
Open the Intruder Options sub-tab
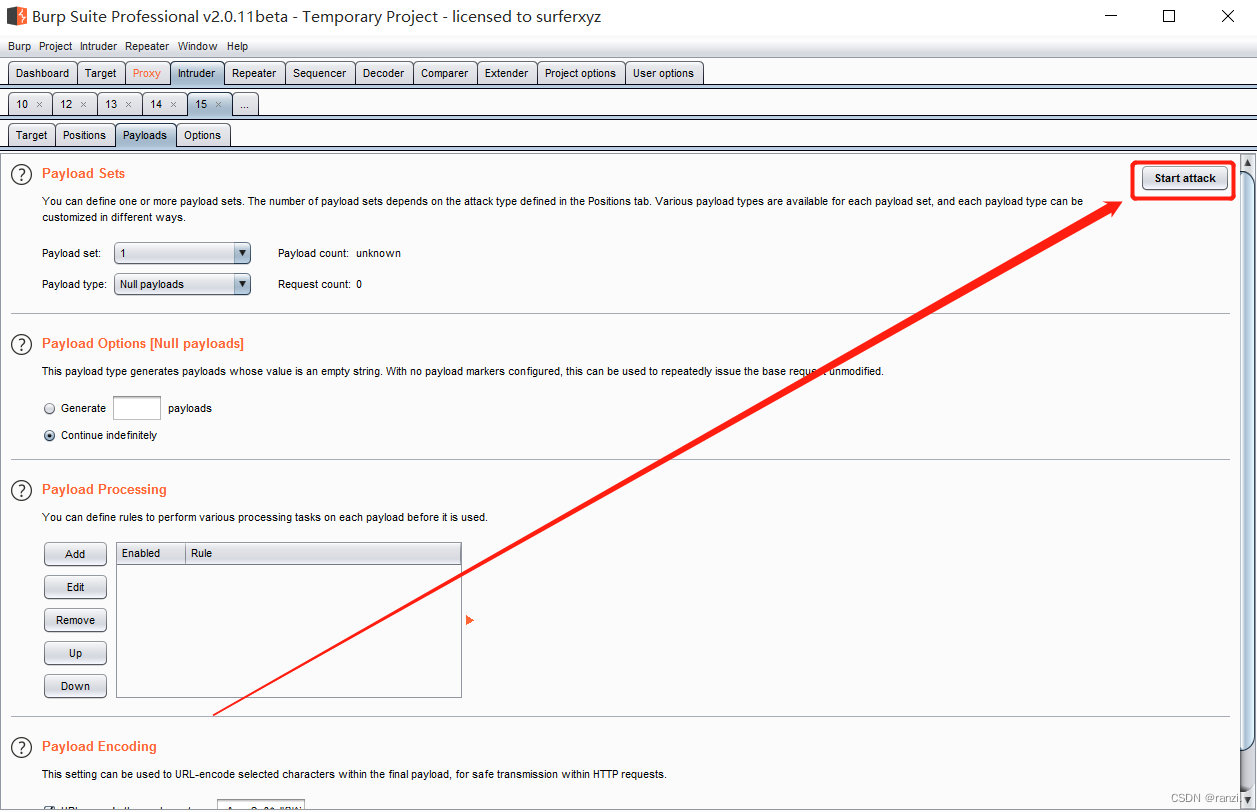[x=203, y=135]
